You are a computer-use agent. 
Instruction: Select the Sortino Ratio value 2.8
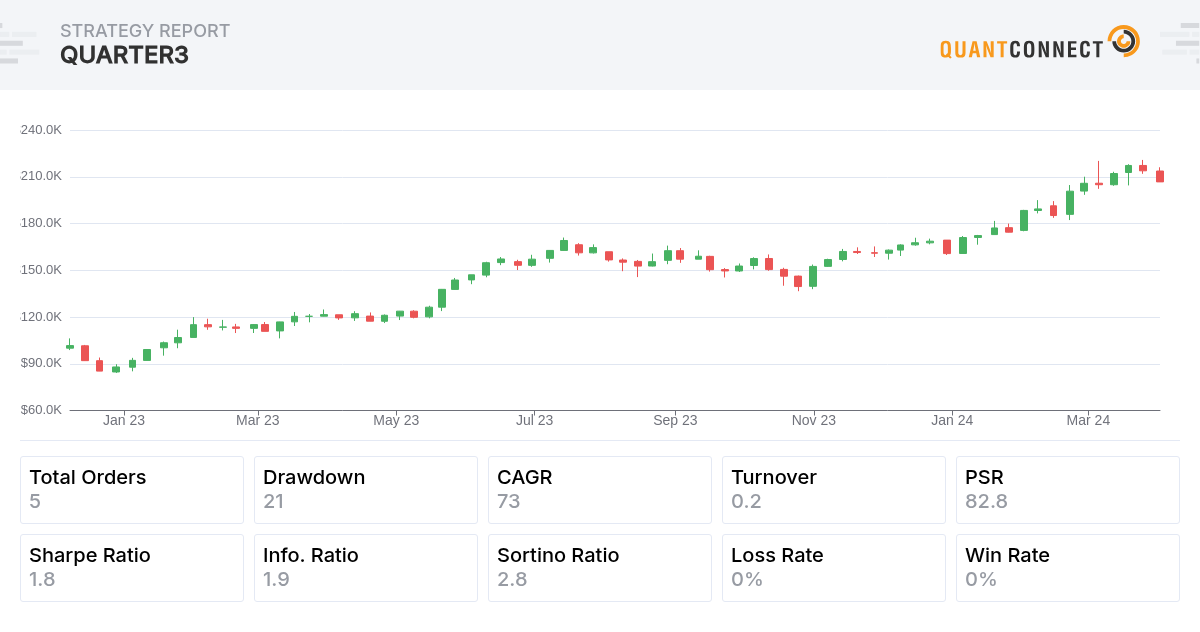tap(512, 579)
